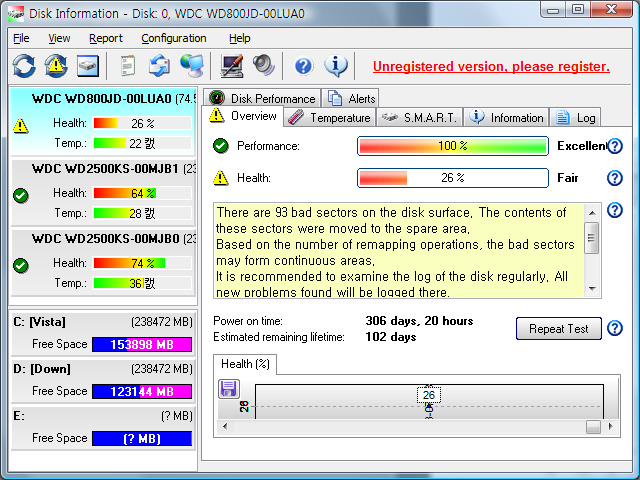Click the health graph right scroll arrow
Screen dimensions: 640x480
[x=610, y=427]
